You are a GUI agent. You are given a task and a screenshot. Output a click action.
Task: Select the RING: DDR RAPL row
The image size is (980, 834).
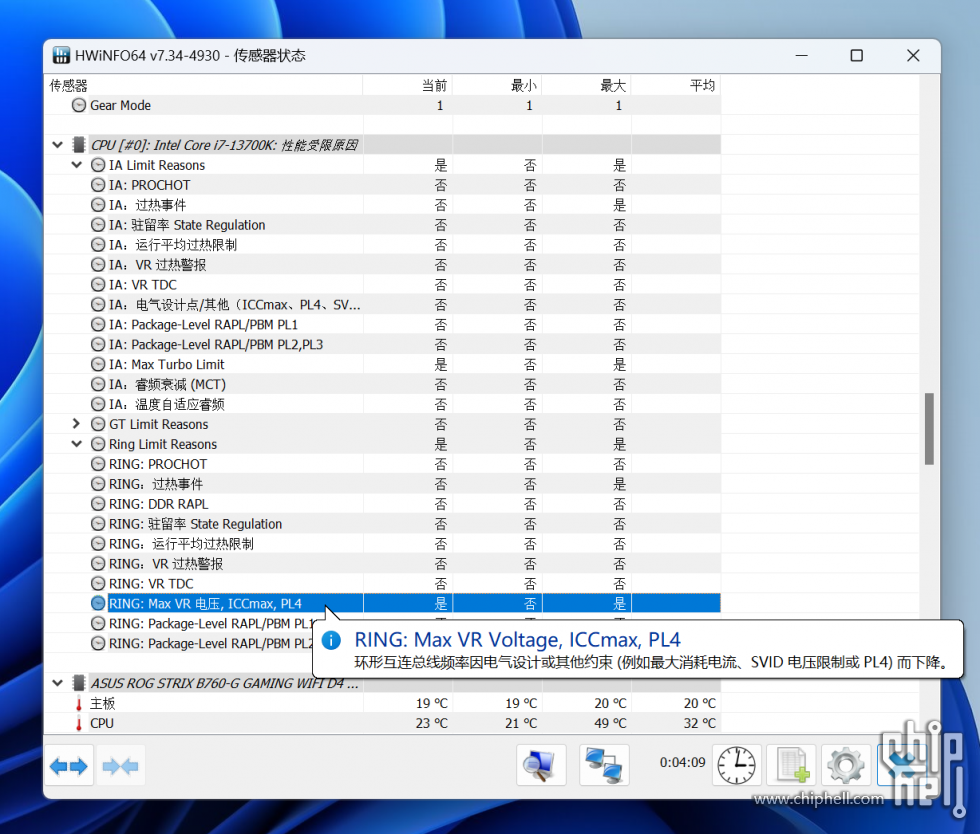(158, 504)
